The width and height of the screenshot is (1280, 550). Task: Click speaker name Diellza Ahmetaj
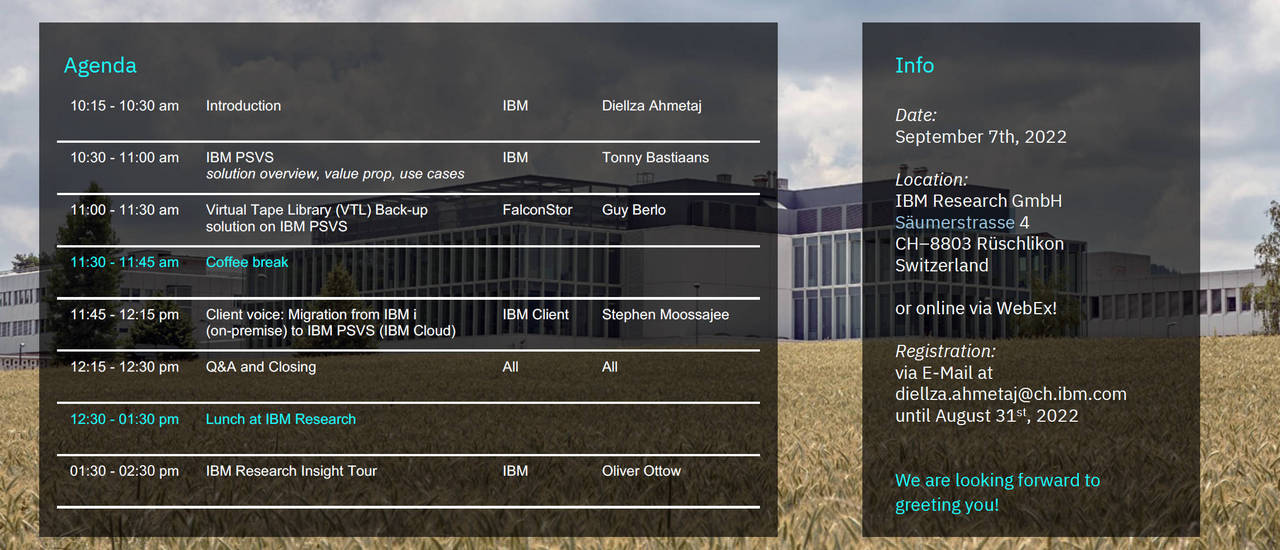[x=652, y=105]
